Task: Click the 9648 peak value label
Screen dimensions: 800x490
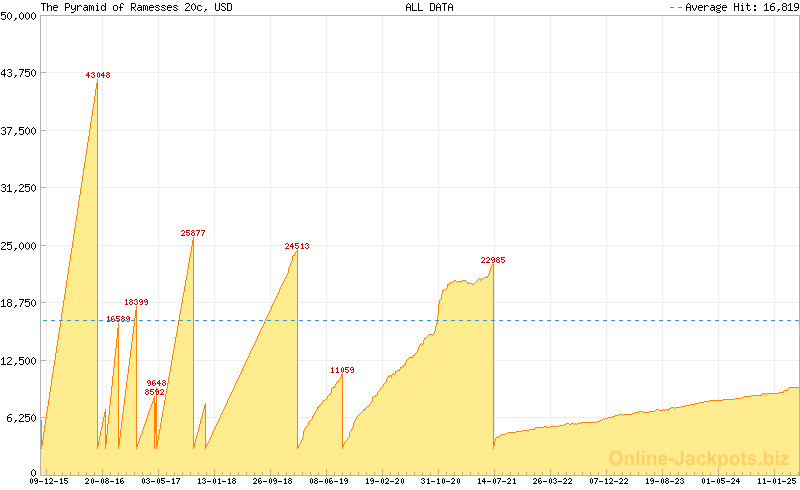Action: (x=156, y=383)
